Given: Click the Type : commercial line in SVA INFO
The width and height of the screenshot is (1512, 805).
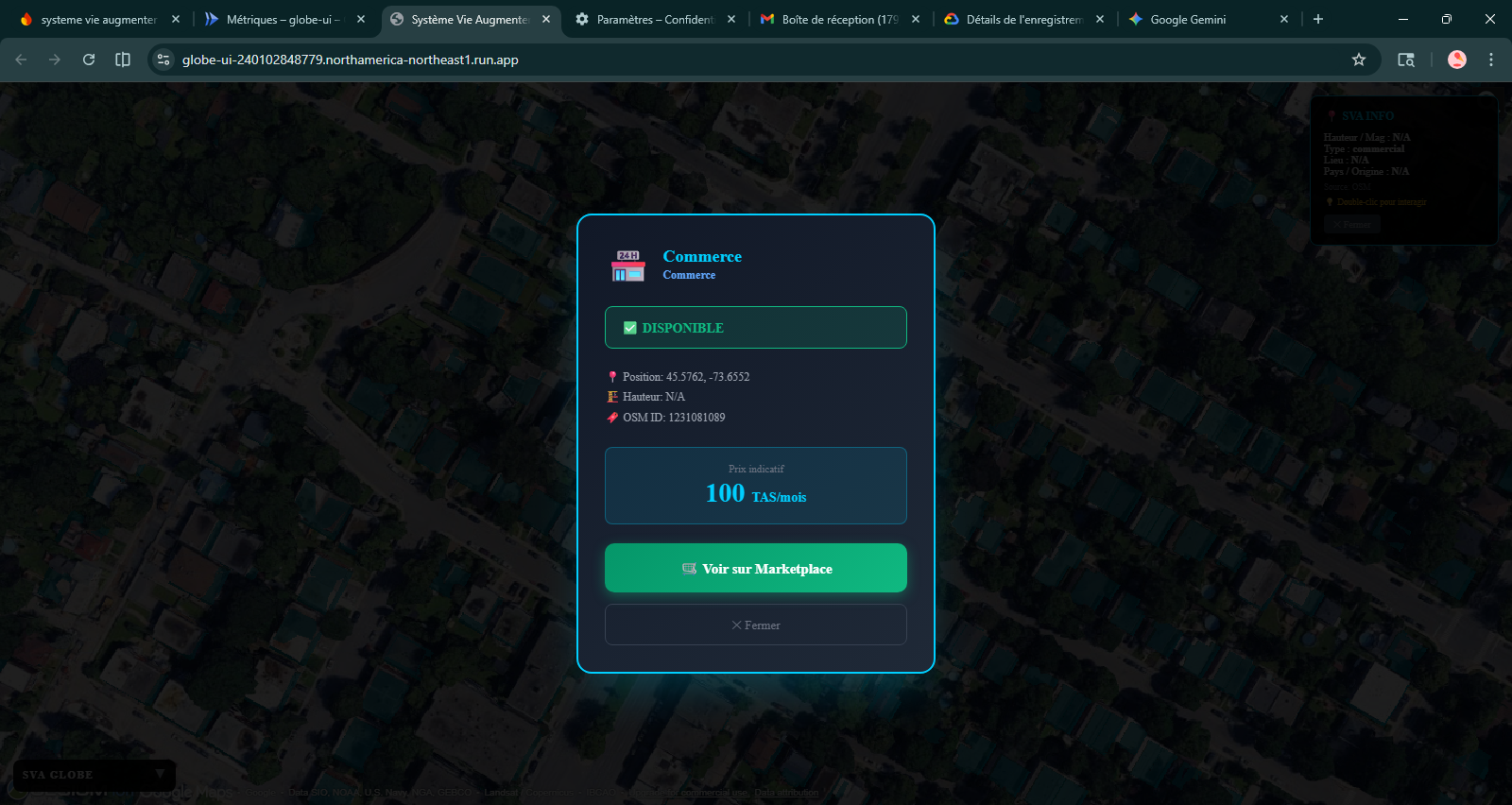Looking at the screenshot, I should pyautogui.click(x=1364, y=148).
